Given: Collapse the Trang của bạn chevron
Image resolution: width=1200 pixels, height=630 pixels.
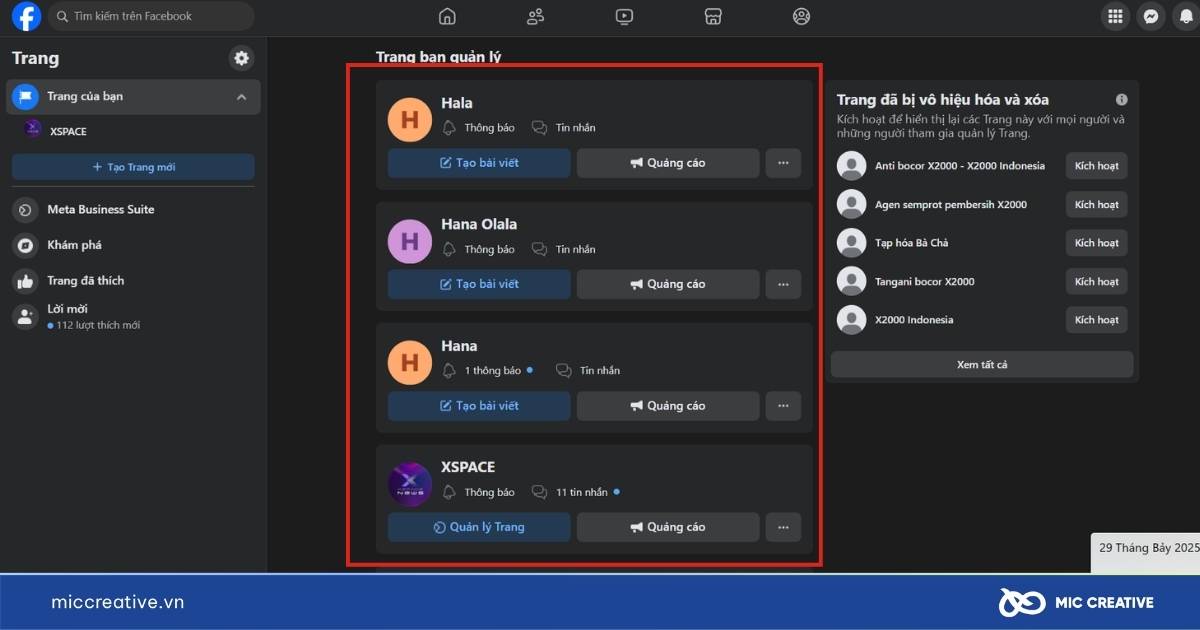Looking at the screenshot, I should pos(242,97).
